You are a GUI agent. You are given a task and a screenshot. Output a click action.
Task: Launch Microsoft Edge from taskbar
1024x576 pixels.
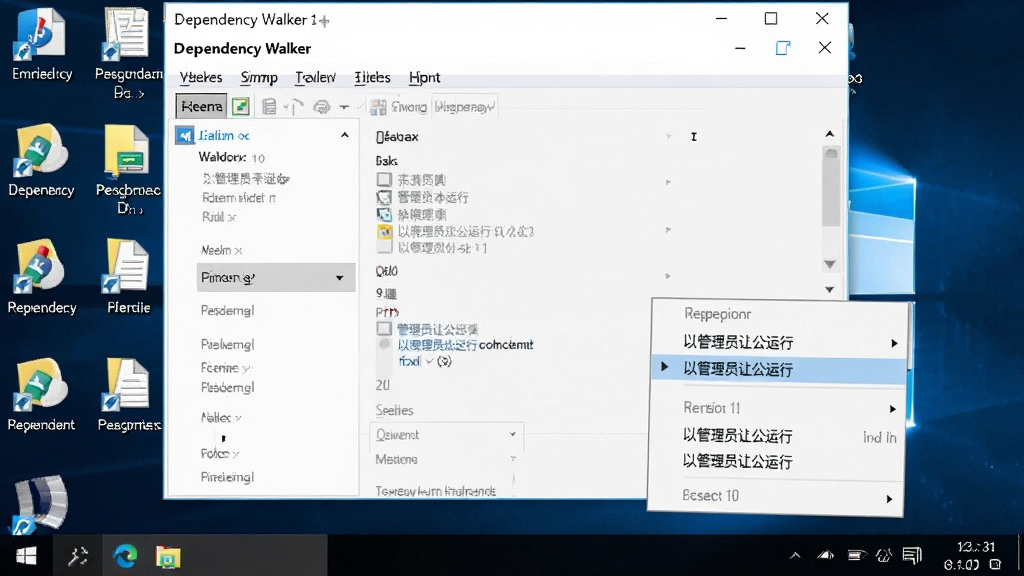(x=125, y=556)
